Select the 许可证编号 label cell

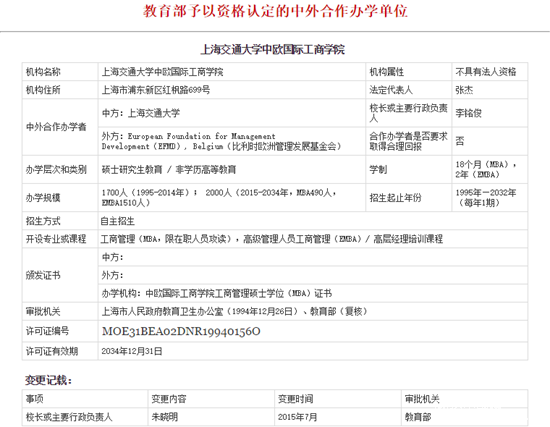[60, 331]
